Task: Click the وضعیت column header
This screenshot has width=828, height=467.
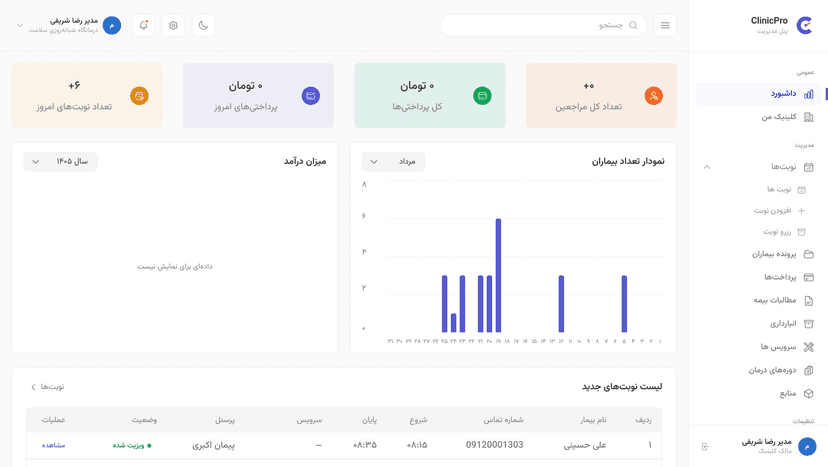Action: [x=144, y=420]
